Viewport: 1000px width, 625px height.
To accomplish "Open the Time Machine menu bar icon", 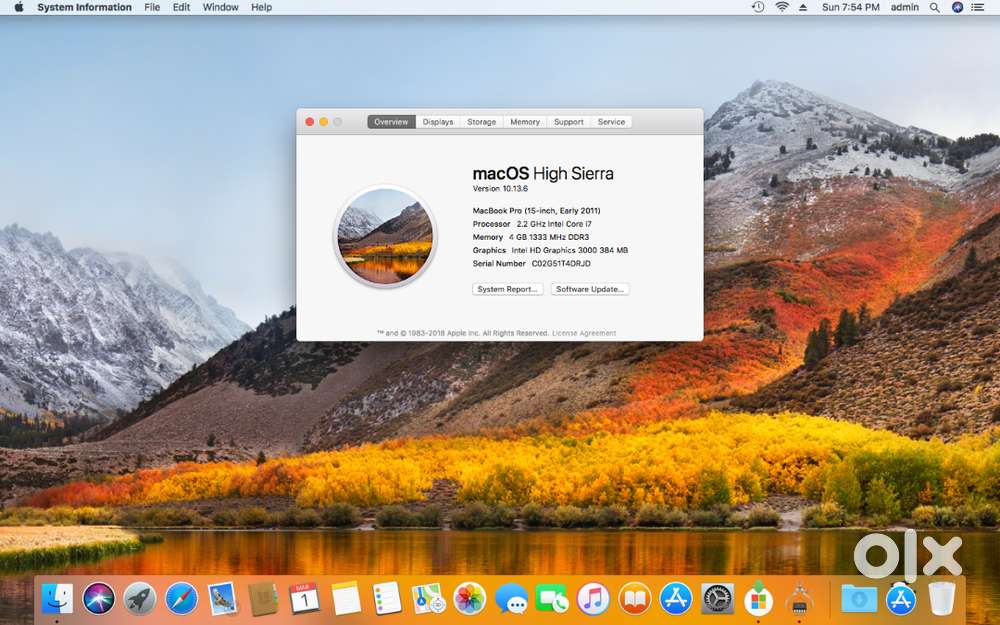I will coord(758,7).
